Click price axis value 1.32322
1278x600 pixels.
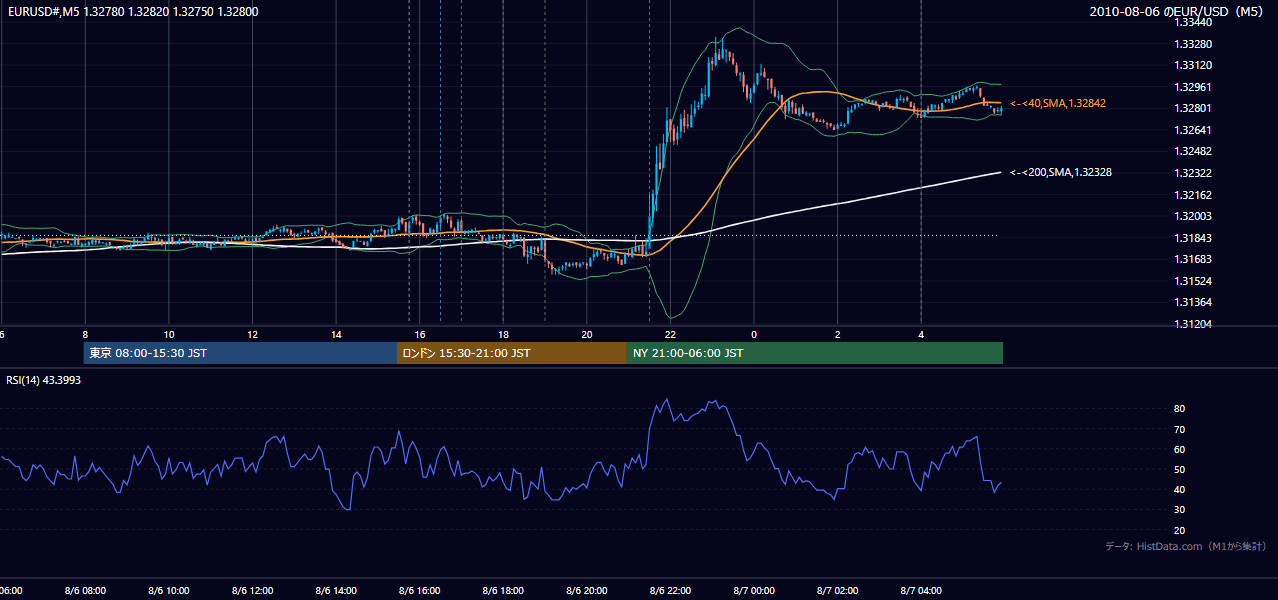(1193, 173)
